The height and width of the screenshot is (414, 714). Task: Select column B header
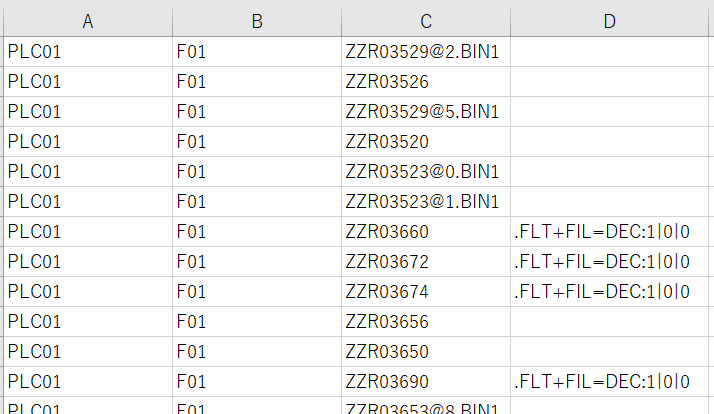pos(257,21)
